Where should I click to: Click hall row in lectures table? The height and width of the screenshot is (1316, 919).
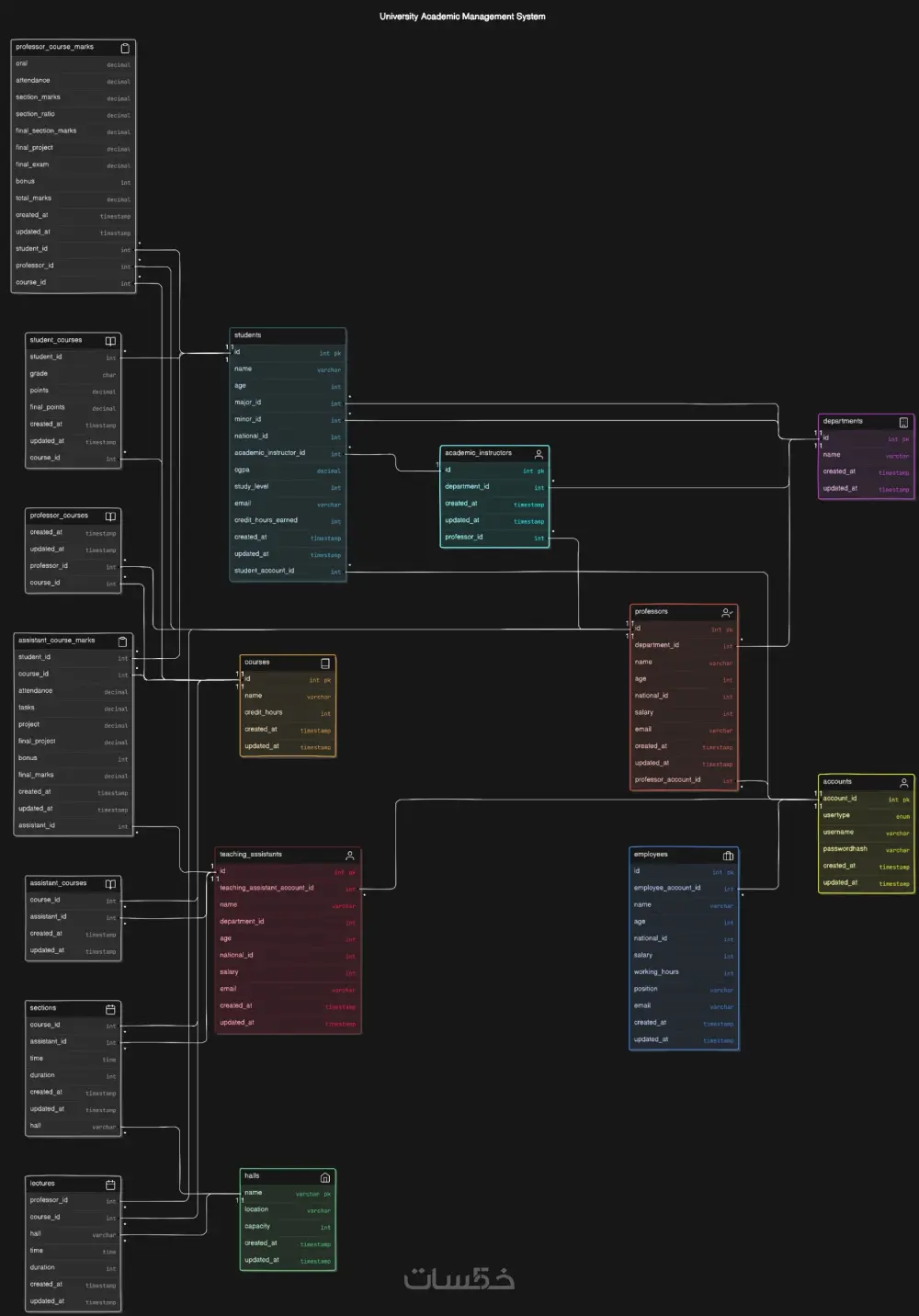(73, 1234)
